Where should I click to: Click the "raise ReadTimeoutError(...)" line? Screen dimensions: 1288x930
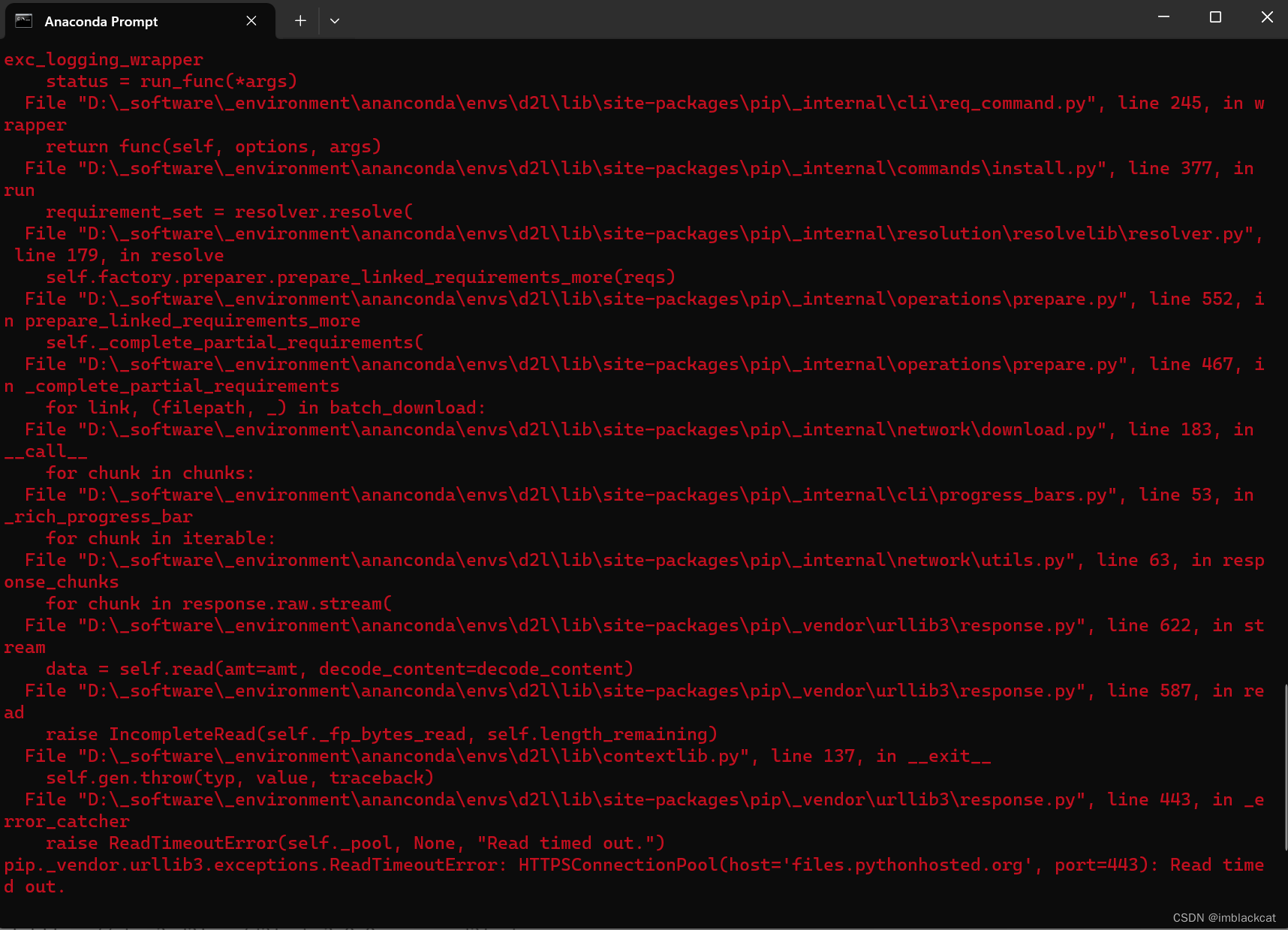tap(356, 844)
